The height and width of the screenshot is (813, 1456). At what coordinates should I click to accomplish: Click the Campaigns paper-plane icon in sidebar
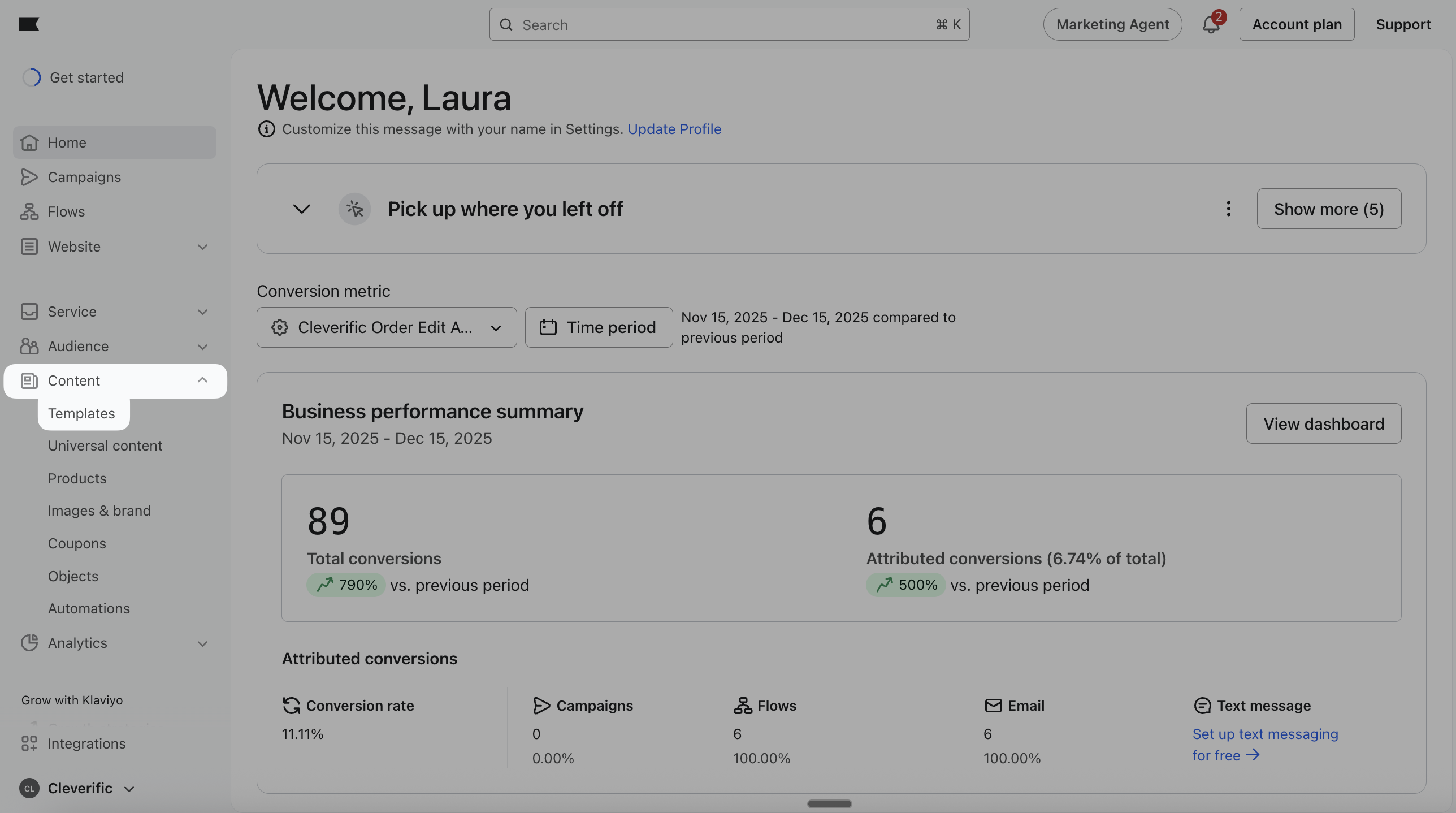[29, 177]
